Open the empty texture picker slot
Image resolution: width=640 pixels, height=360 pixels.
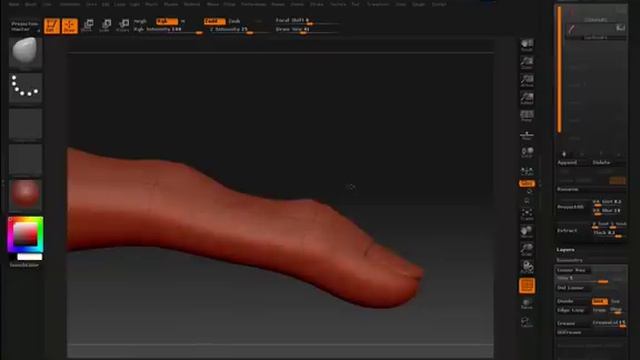25,159
